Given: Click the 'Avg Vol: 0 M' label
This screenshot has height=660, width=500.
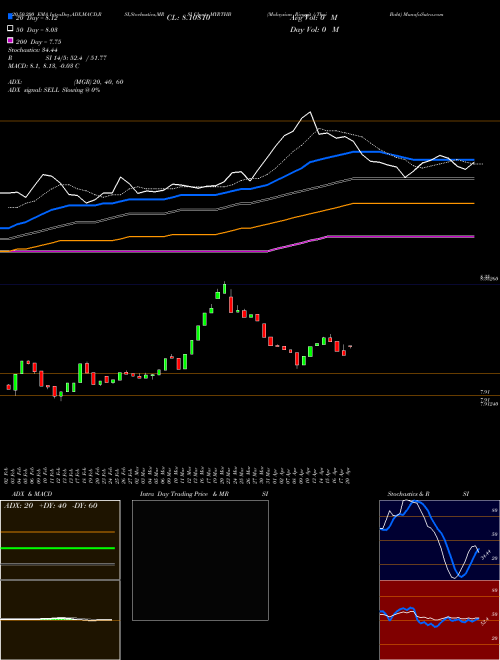Looking at the screenshot, I should pyautogui.click(x=314, y=18).
